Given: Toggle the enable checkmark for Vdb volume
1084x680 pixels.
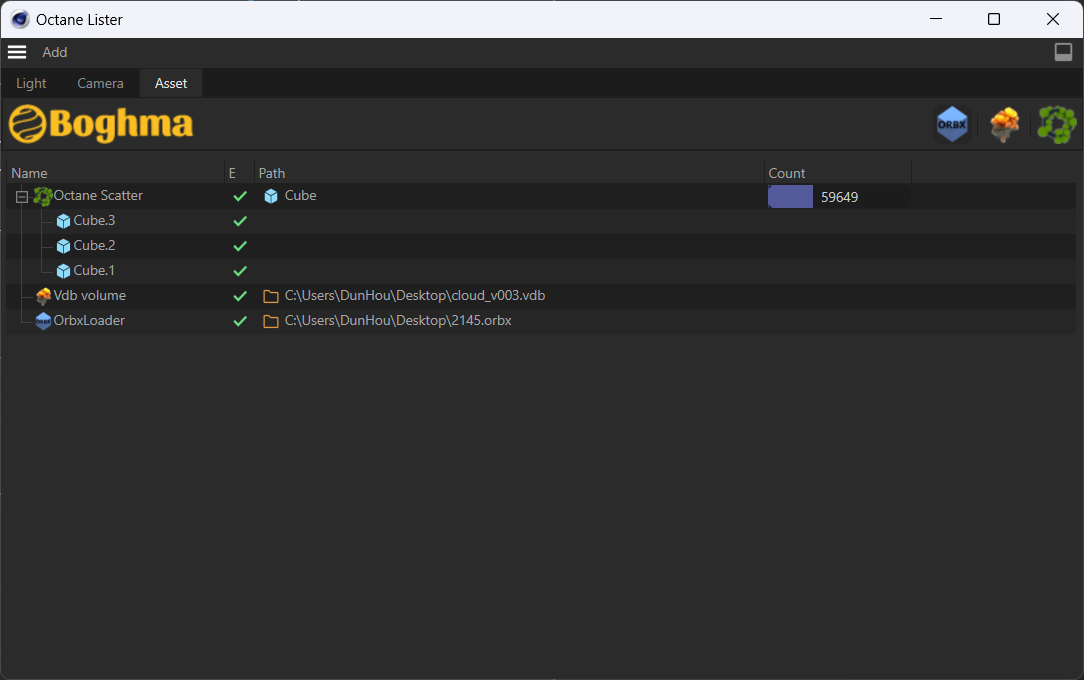Looking at the screenshot, I should click(x=240, y=296).
